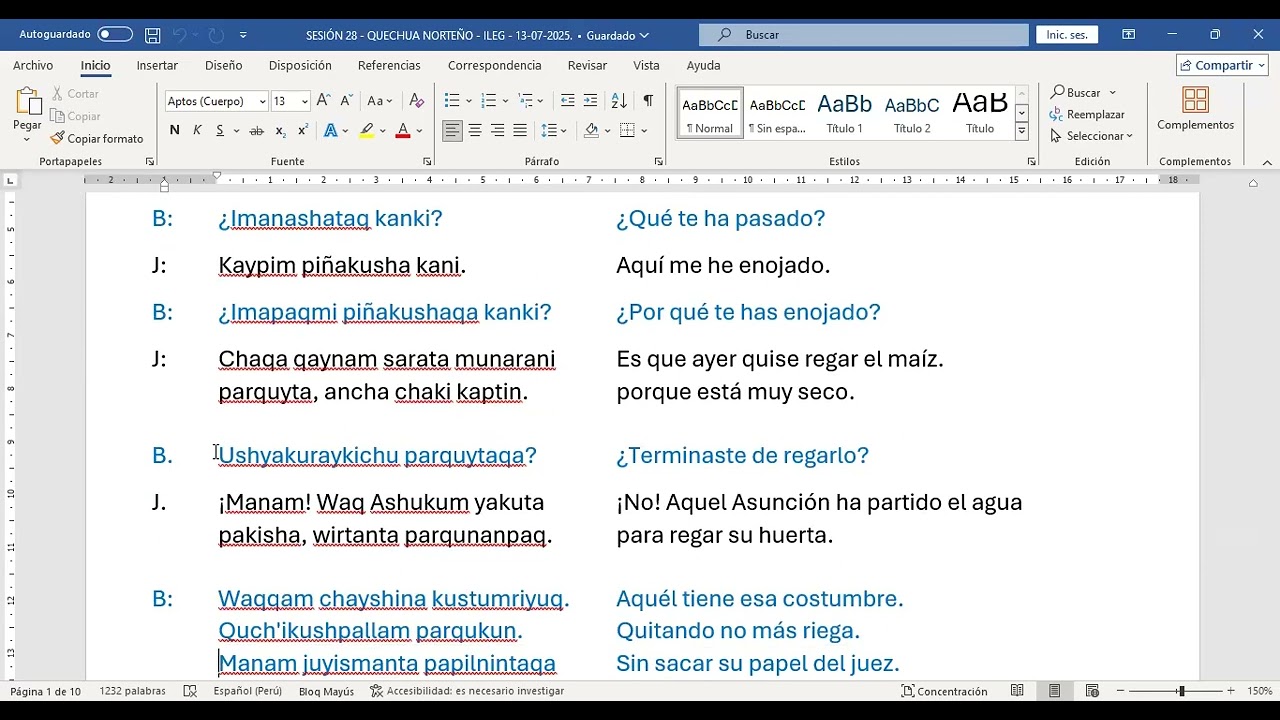Justify text icon
The width and height of the screenshot is (1280, 720).
pyautogui.click(x=520, y=130)
